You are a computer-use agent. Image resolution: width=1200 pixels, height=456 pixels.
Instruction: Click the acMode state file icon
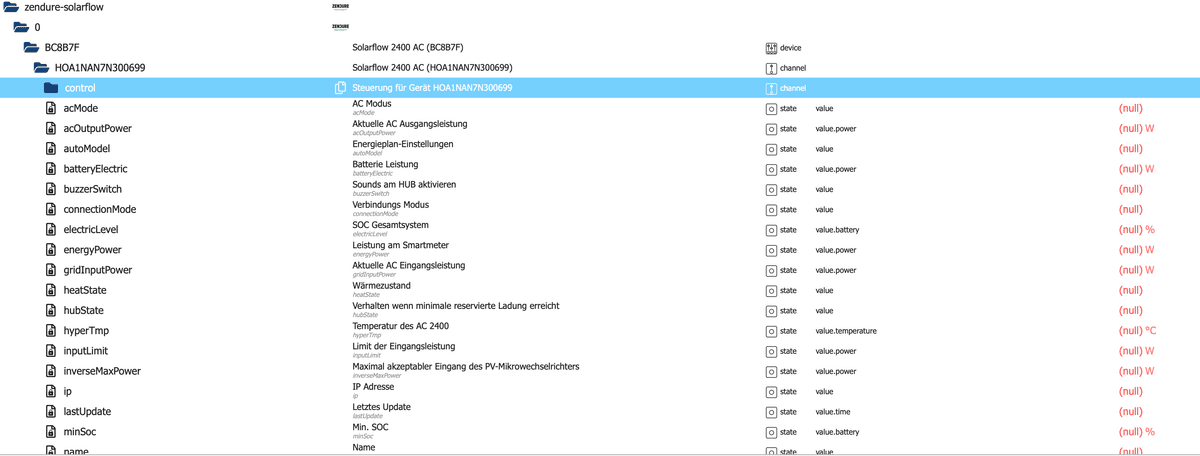[51, 108]
